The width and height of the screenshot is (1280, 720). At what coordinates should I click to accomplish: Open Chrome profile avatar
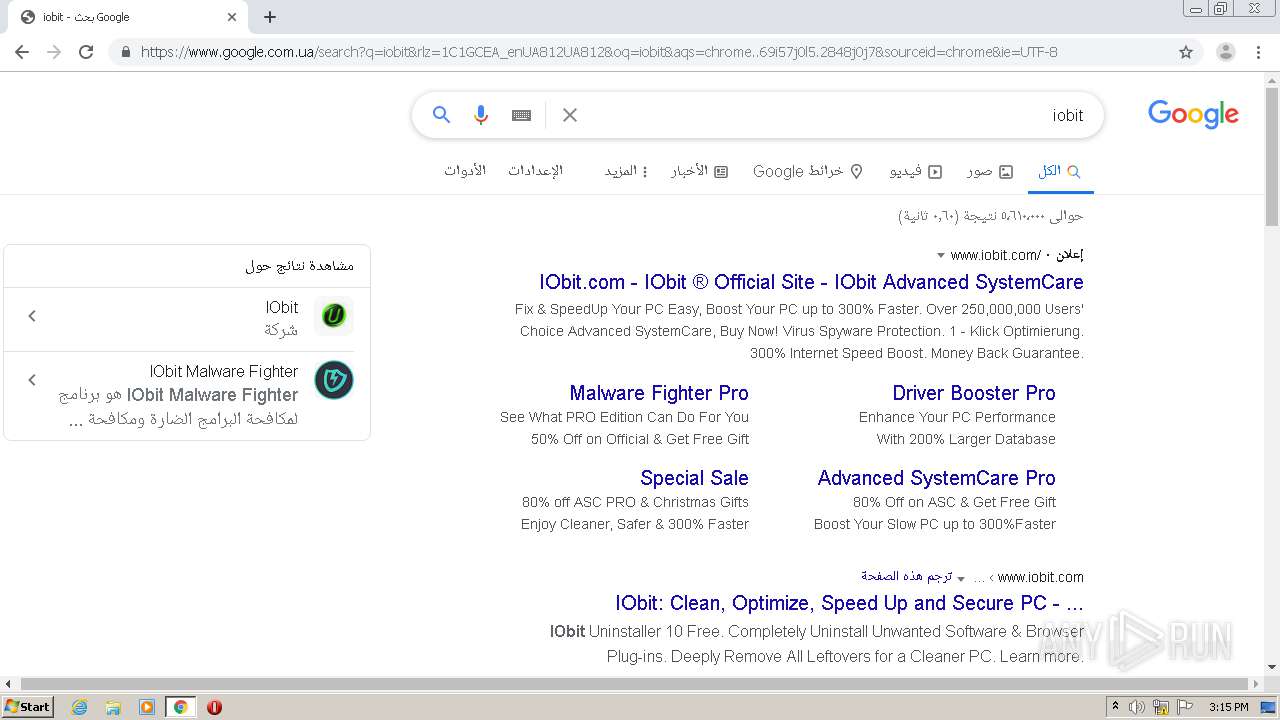tap(1225, 52)
